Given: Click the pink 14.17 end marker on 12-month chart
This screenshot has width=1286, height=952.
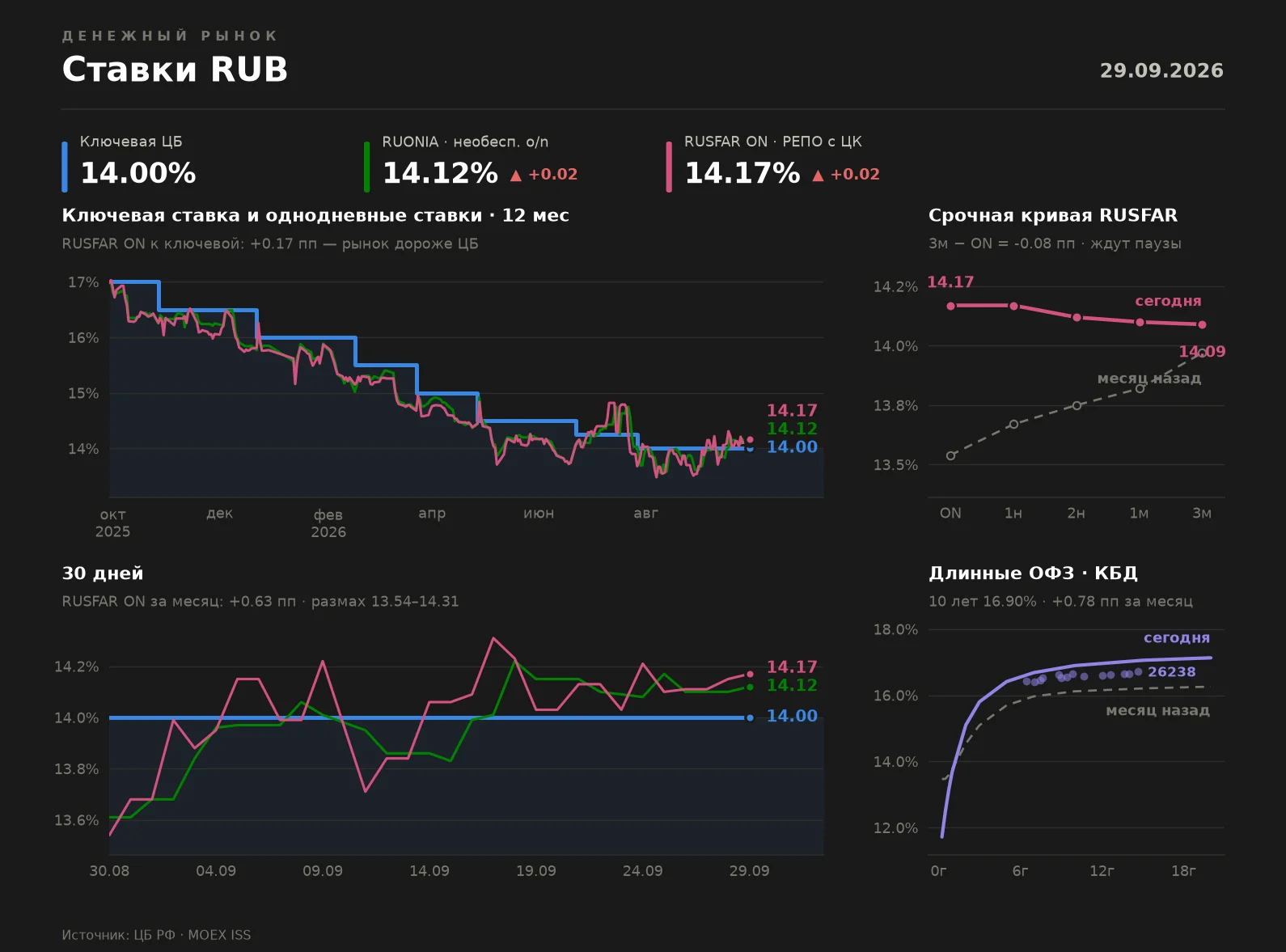Looking at the screenshot, I should pyautogui.click(x=750, y=440).
